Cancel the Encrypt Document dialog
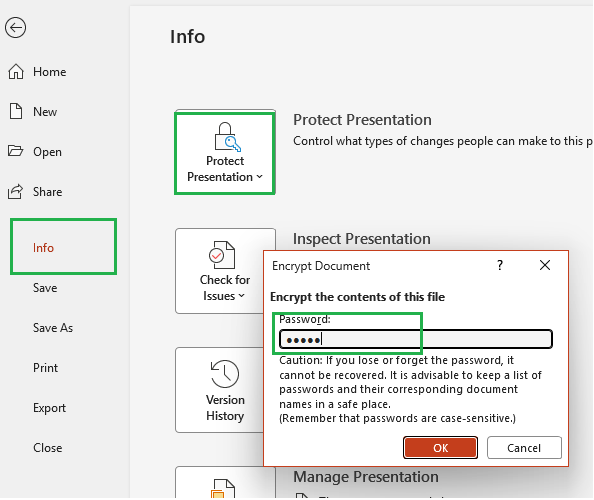The width and height of the screenshot is (594, 500). click(524, 448)
